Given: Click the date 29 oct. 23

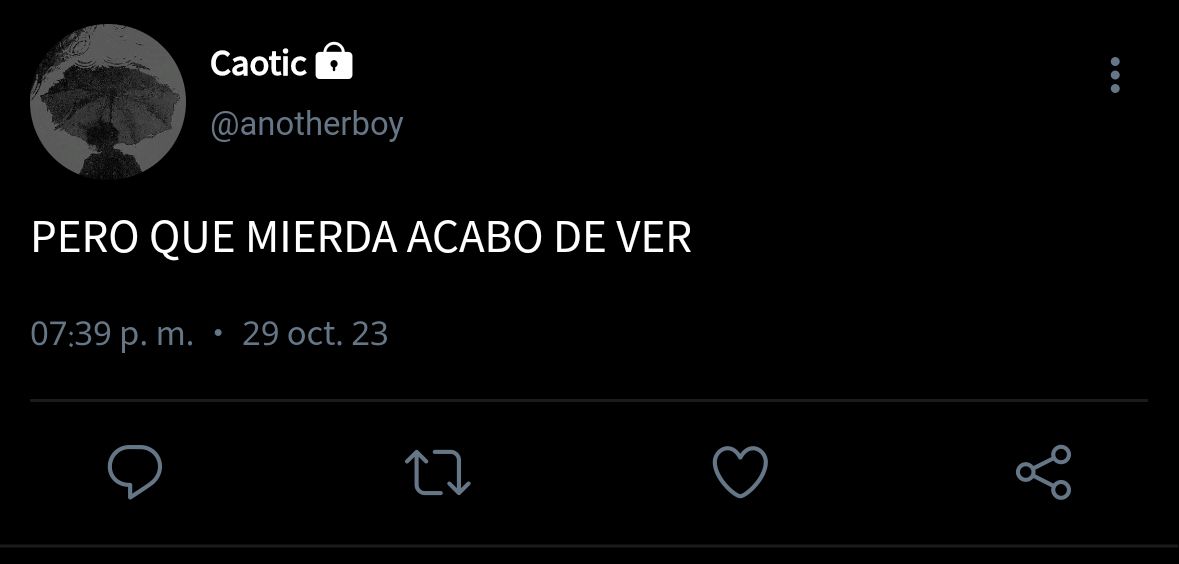Looking at the screenshot, I should coord(315,333).
